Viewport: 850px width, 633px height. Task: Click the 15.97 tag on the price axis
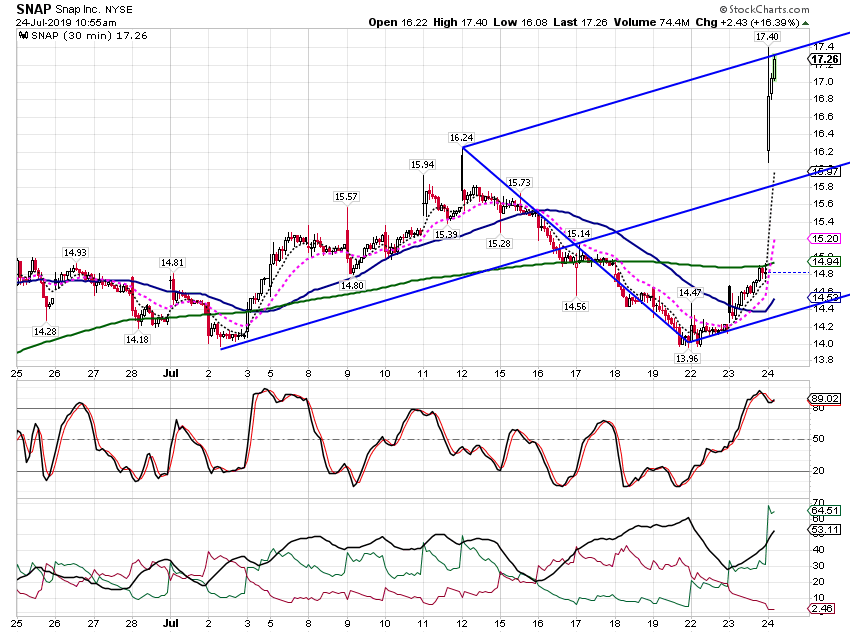click(x=825, y=172)
